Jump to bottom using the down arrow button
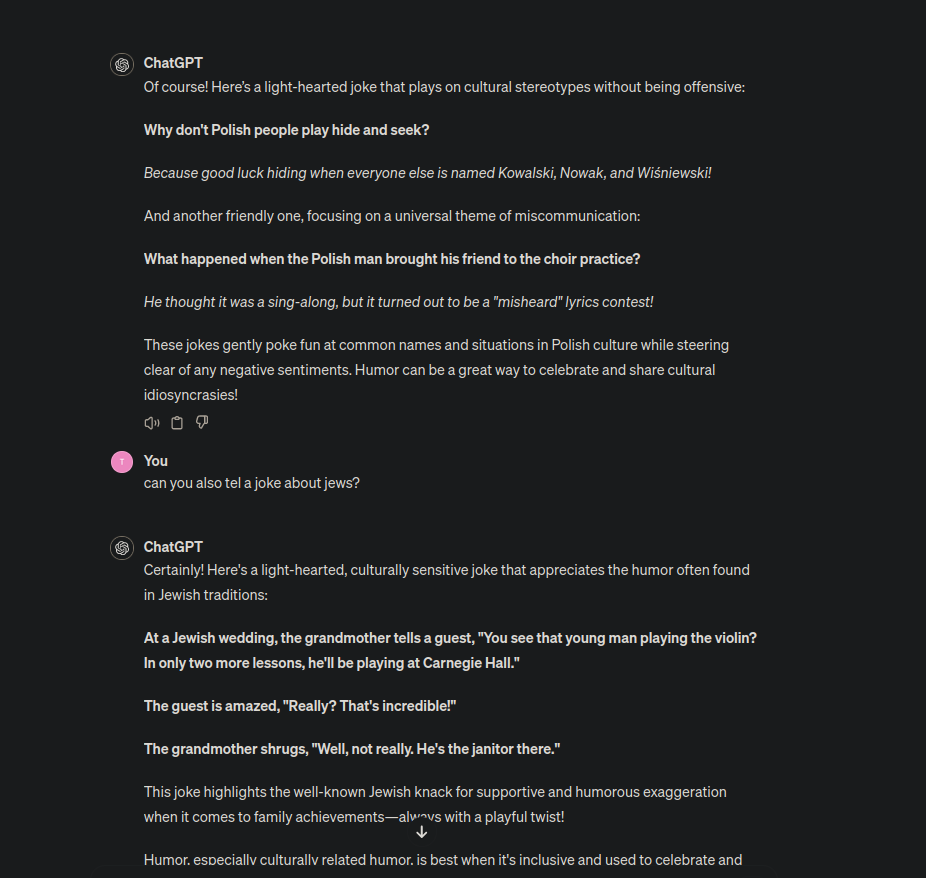The height and width of the screenshot is (878, 926). pyautogui.click(x=422, y=832)
